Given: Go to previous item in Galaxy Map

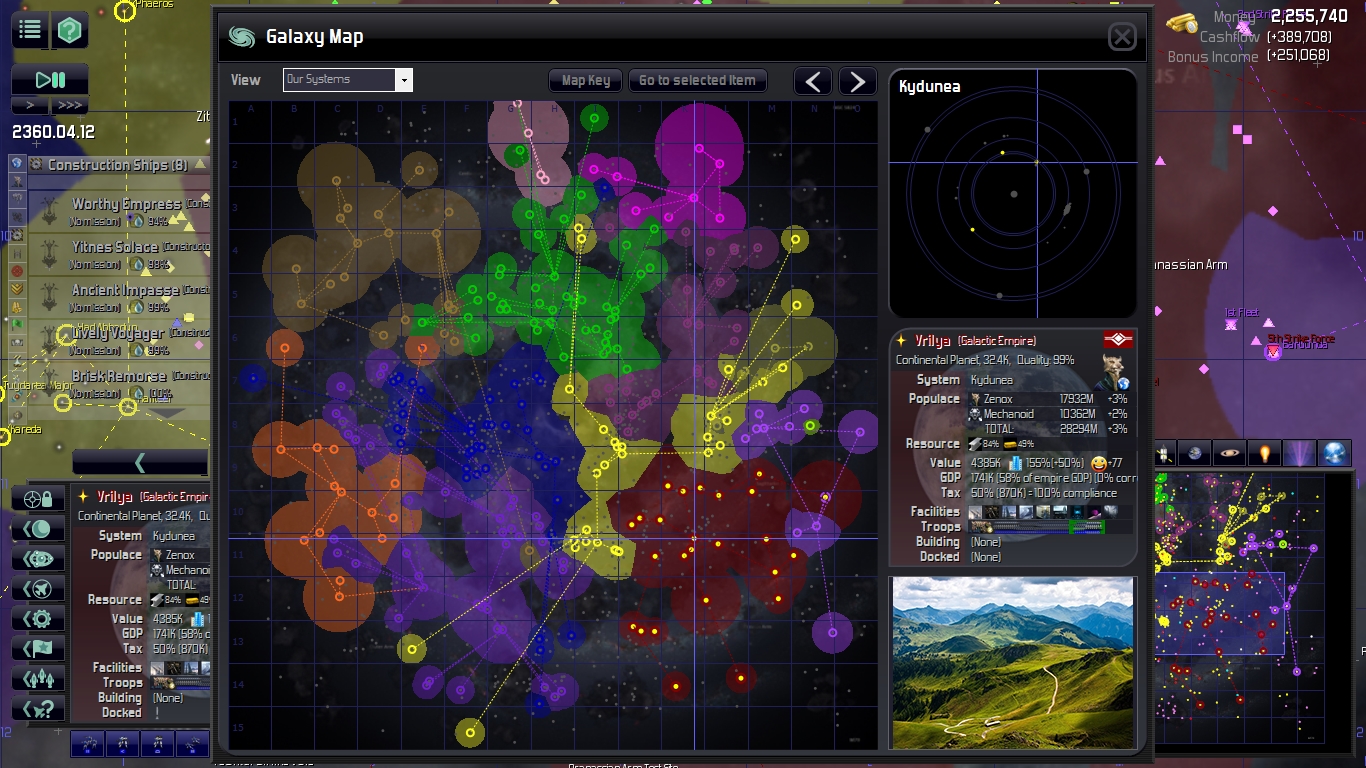Looking at the screenshot, I should (x=813, y=82).
